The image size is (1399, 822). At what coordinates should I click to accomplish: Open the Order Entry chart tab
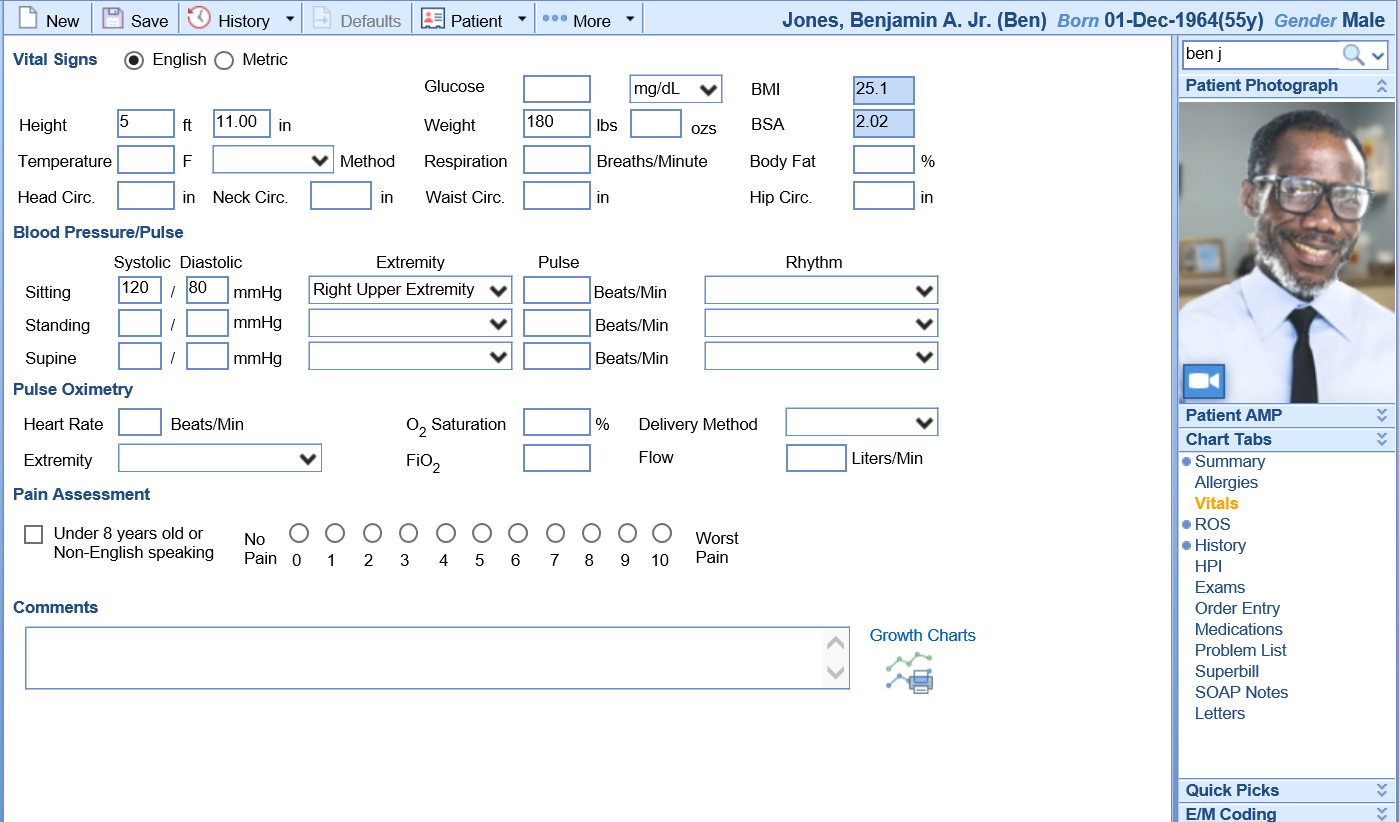pyautogui.click(x=1237, y=608)
